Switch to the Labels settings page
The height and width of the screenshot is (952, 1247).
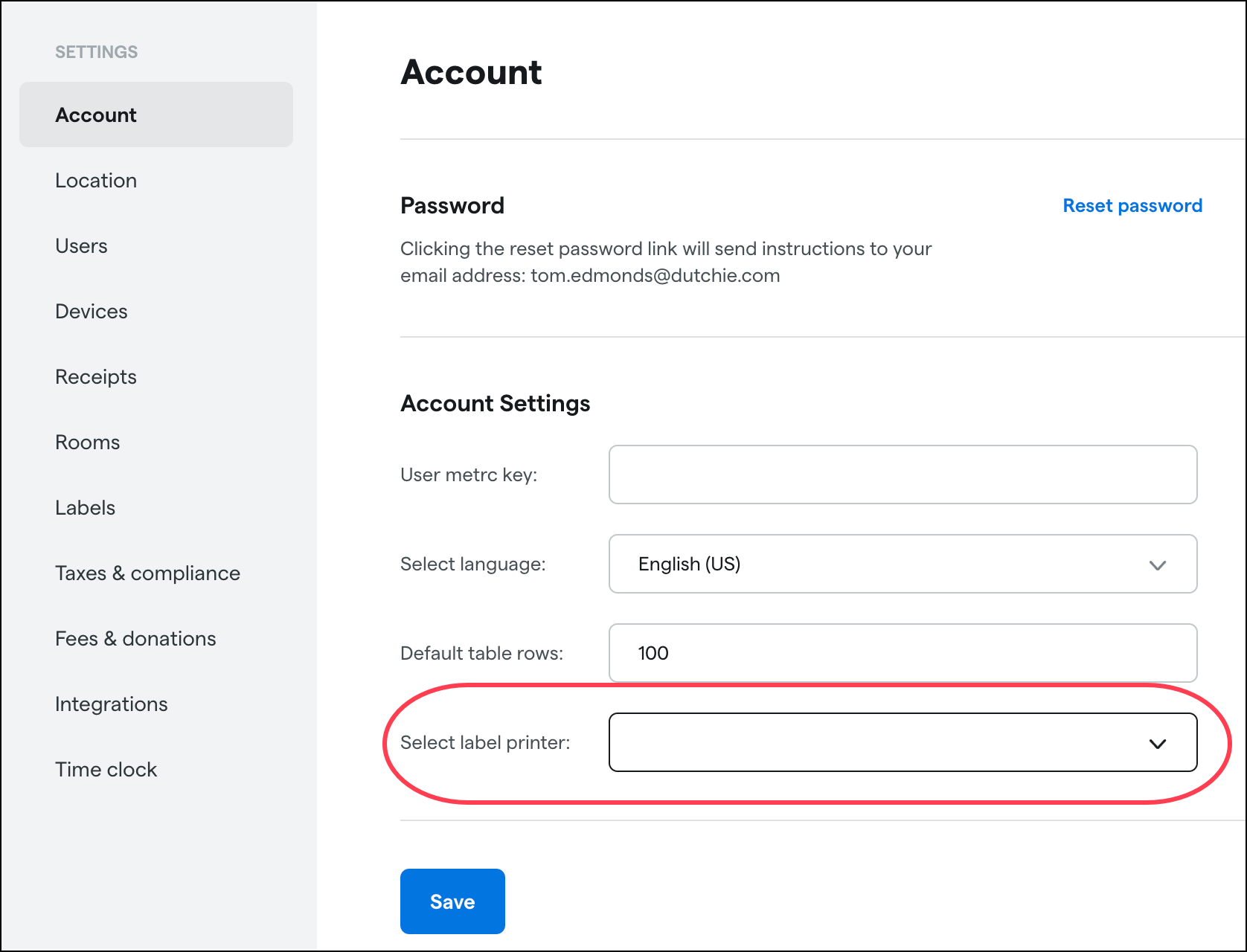pyautogui.click(x=85, y=508)
